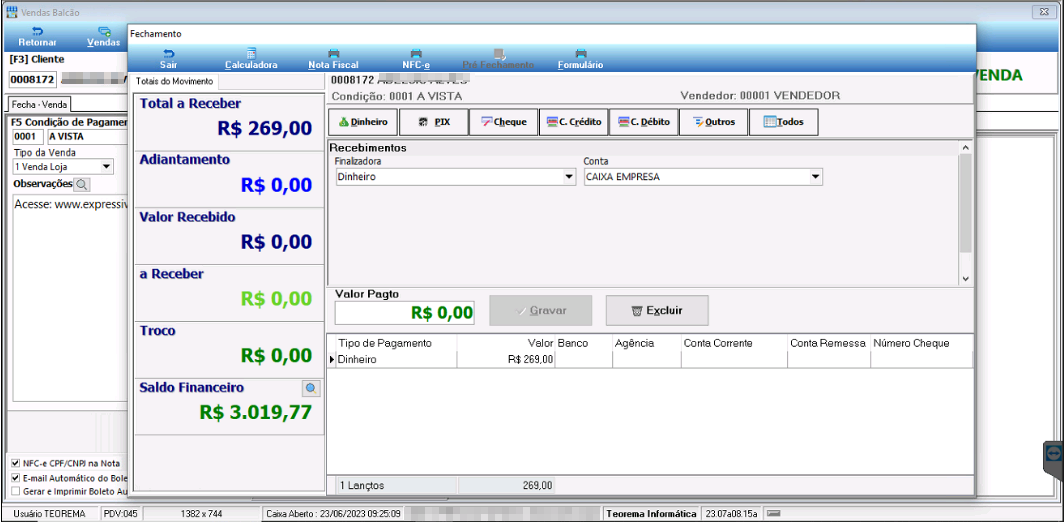The height and width of the screenshot is (522, 1064).
Task: Click Retornar in Vendas Balcão window
Action: (x=37, y=37)
